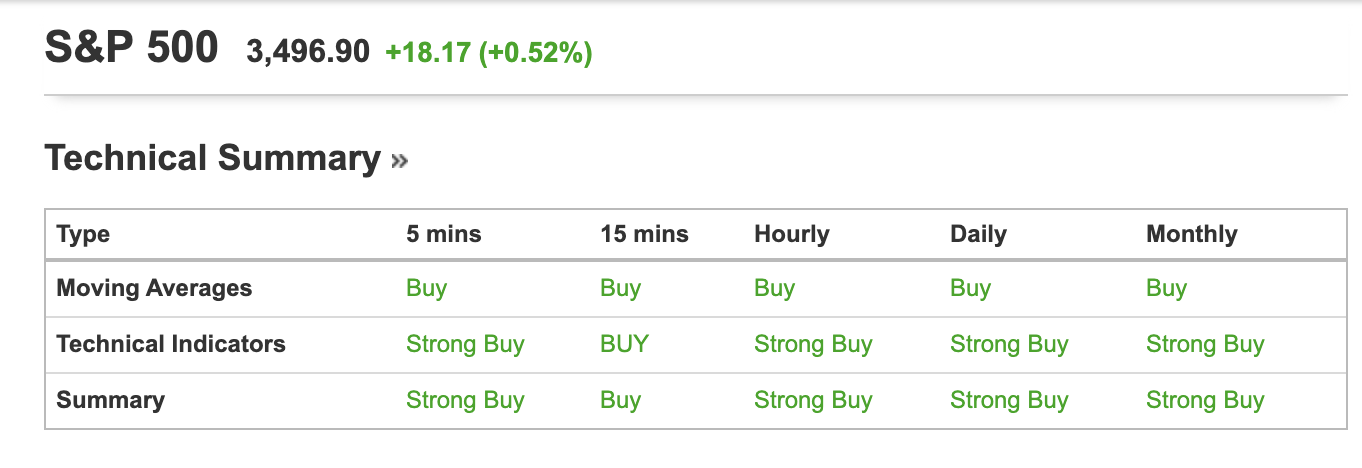The width and height of the screenshot is (1362, 468).
Task: Click uppercase BUY in Technical Indicators row
Action: [x=624, y=345]
